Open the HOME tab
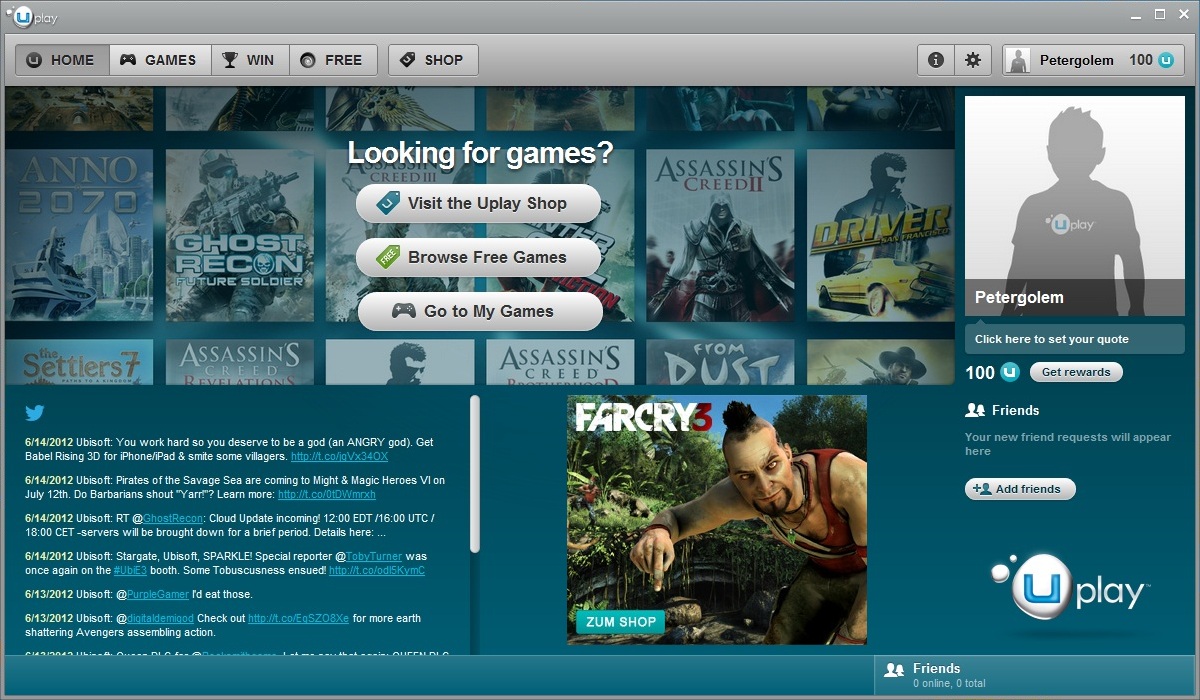This screenshot has width=1200, height=700. pos(62,60)
